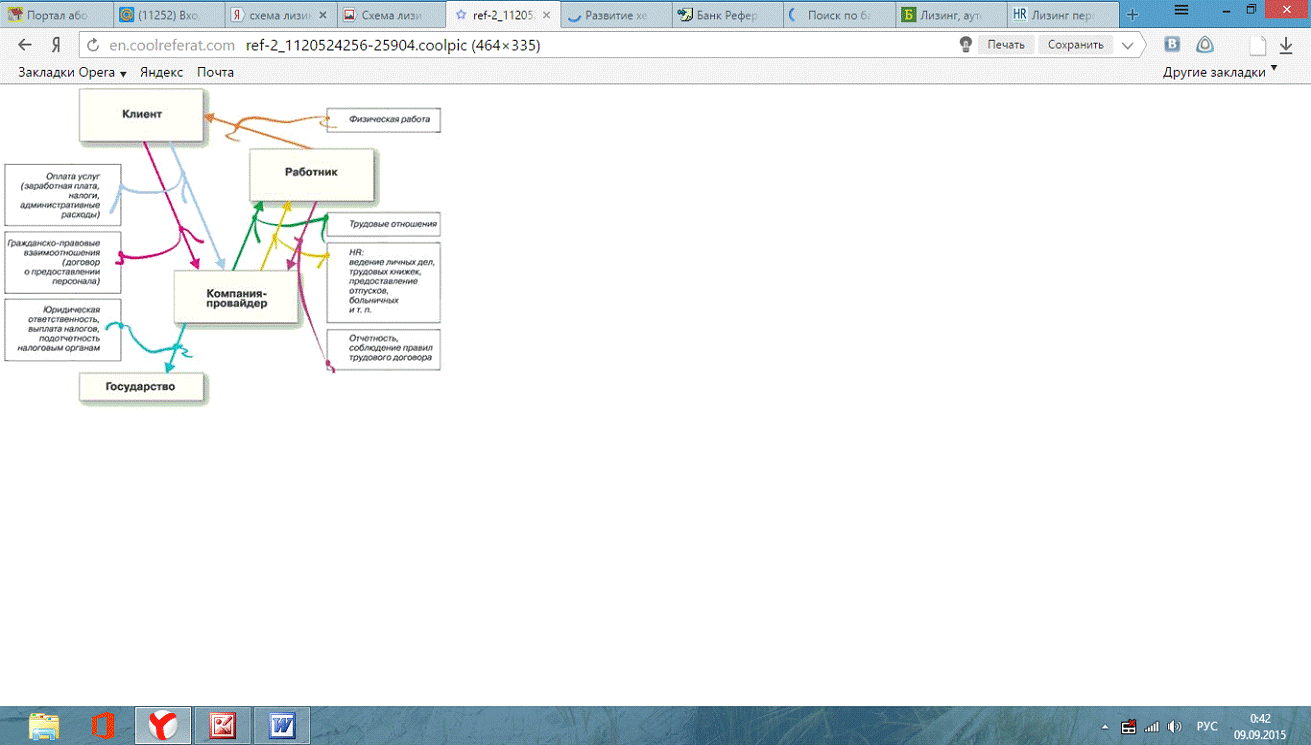This screenshot has width=1311, height=745.
Task: Open the browser hamburger menu
Action: coord(1181,11)
